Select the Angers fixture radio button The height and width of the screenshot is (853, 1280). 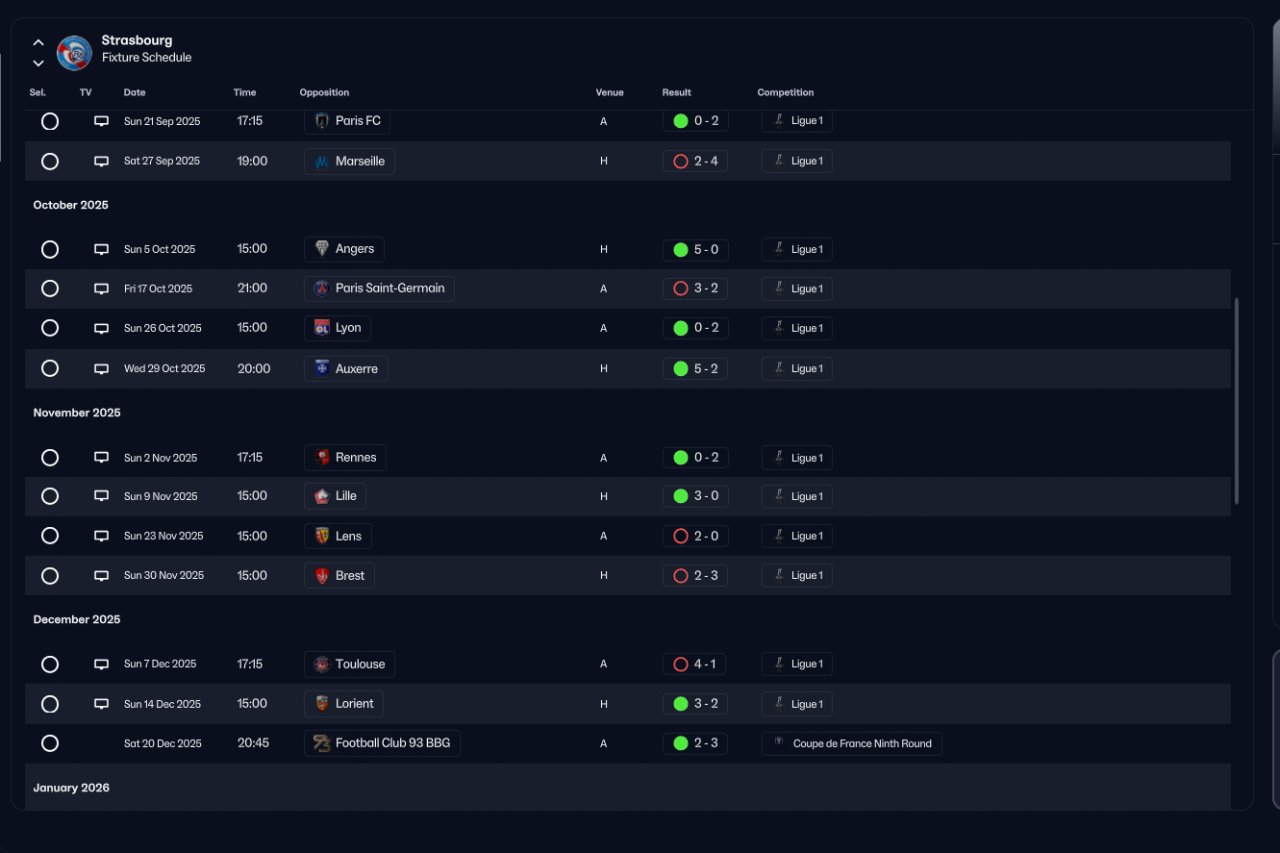50,249
